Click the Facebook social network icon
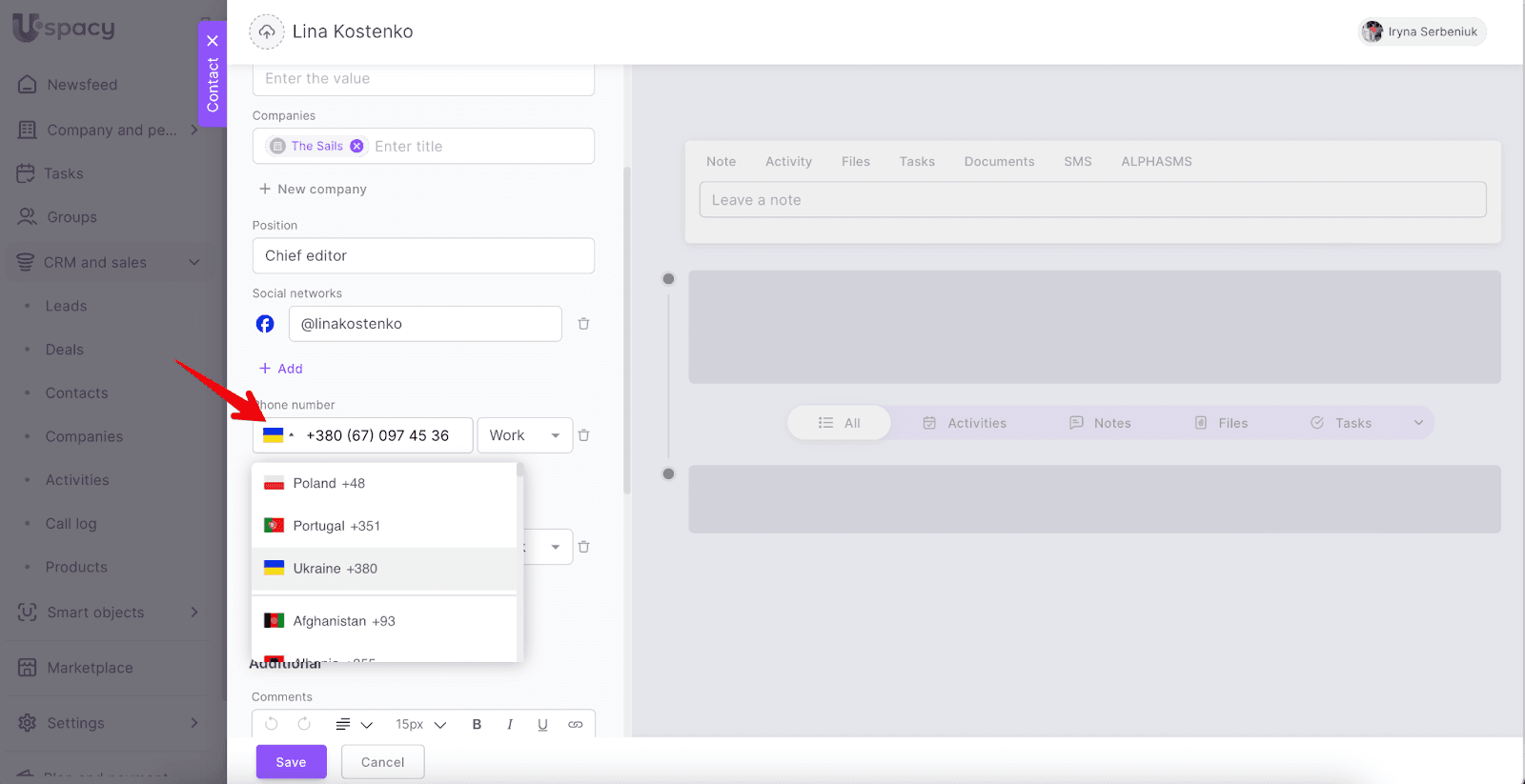The image size is (1525, 784). click(265, 324)
